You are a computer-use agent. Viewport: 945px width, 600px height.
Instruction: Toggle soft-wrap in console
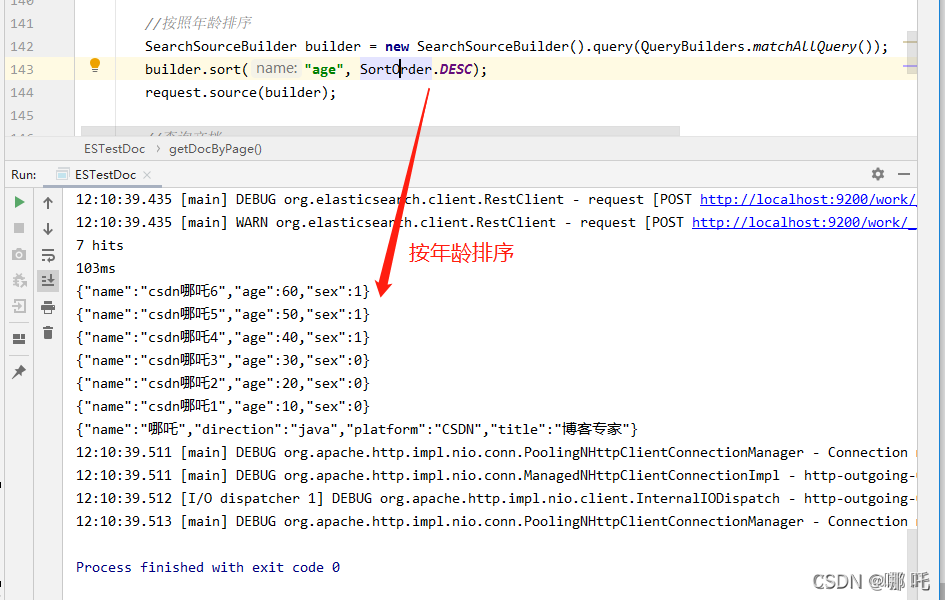(48, 255)
